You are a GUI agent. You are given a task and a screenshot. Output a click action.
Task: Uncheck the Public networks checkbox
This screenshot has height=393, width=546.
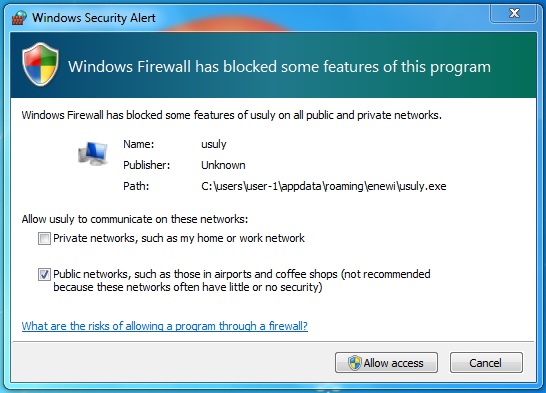pyautogui.click(x=44, y=275)
